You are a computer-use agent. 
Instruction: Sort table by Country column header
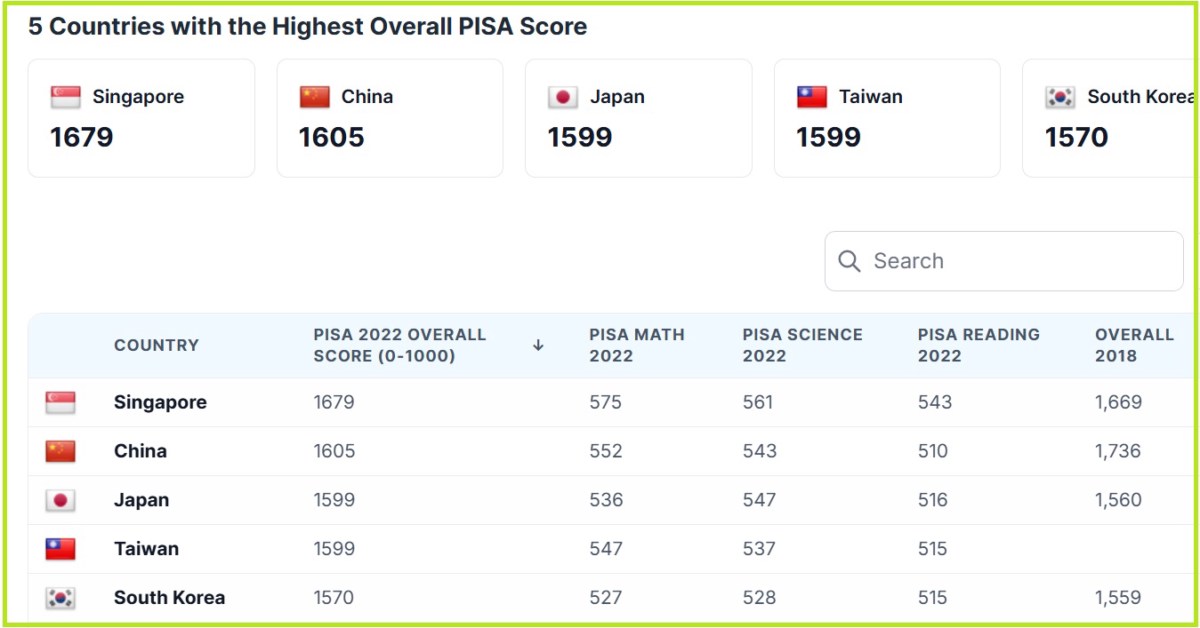[x=156, y=345]
